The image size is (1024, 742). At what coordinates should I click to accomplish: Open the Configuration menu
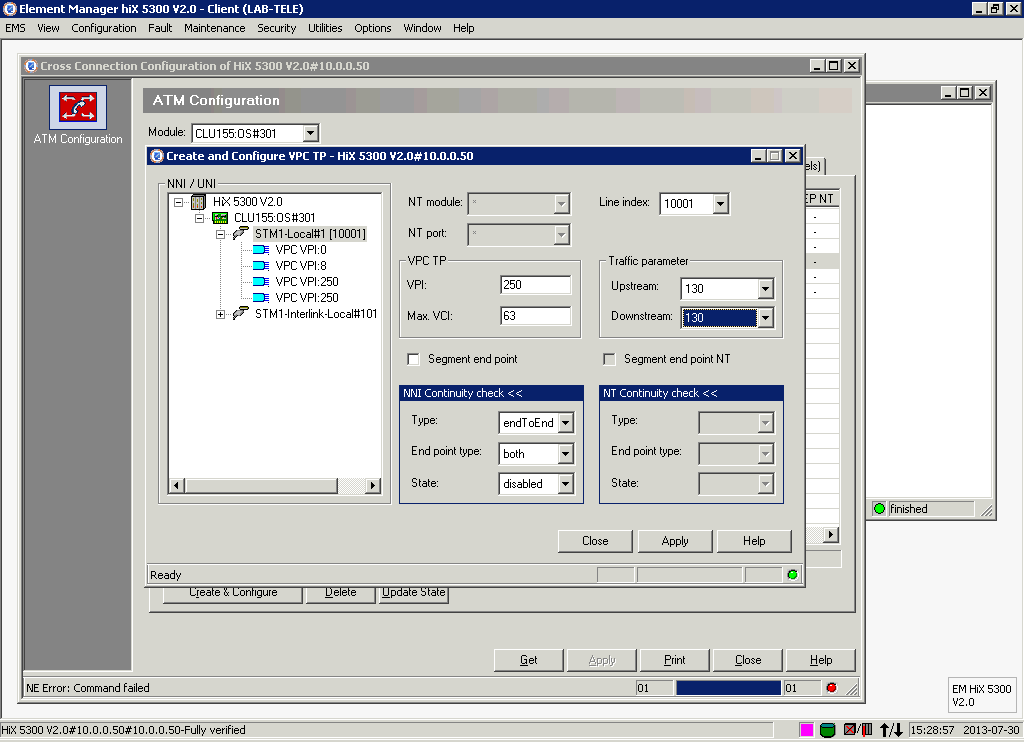tap(104, 28)
